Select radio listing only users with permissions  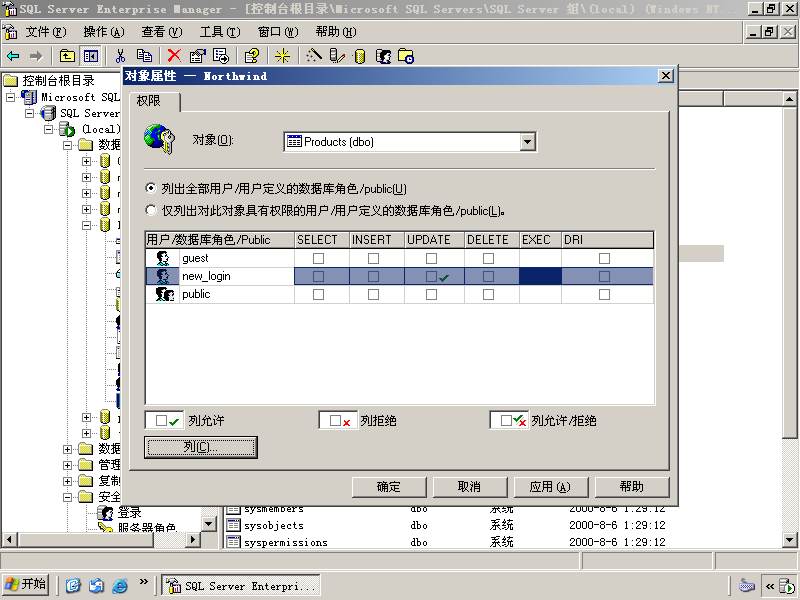[x=151, y=210]
